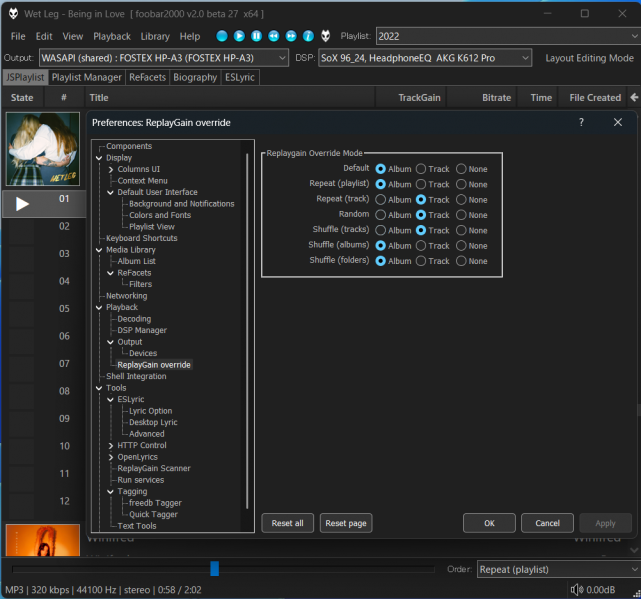Choose Track for Shuffle (albums)

click(421, 245)
